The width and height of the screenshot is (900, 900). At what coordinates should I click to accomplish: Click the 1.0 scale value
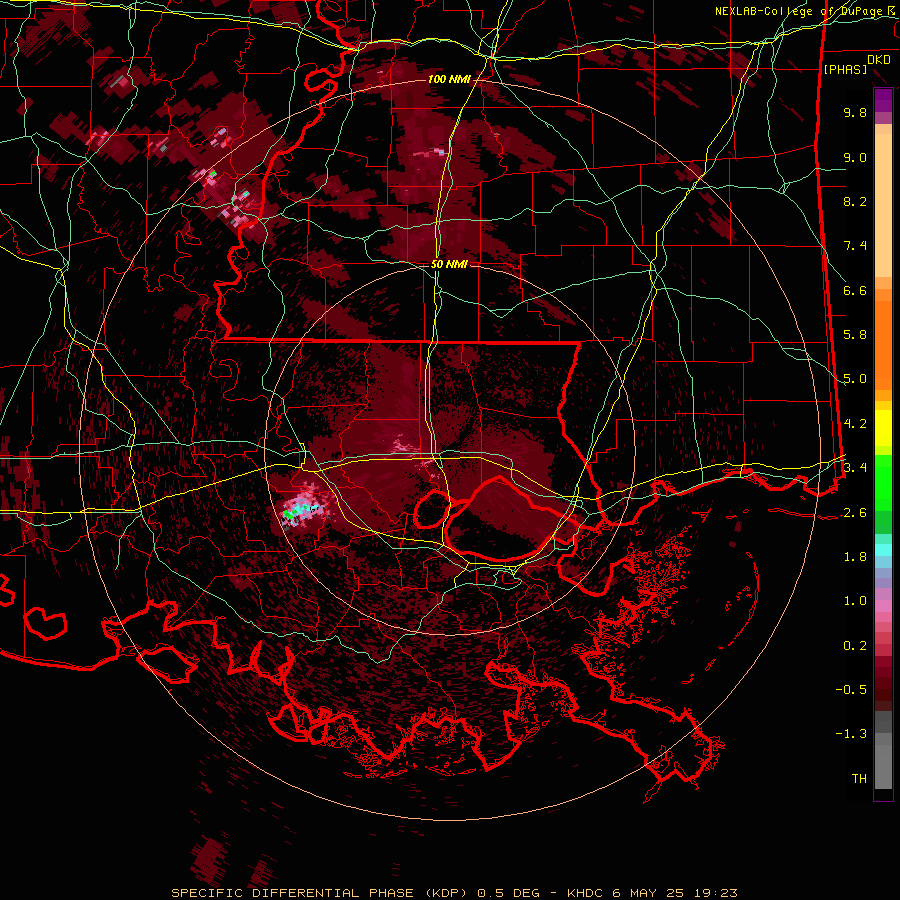coord(855,601)
